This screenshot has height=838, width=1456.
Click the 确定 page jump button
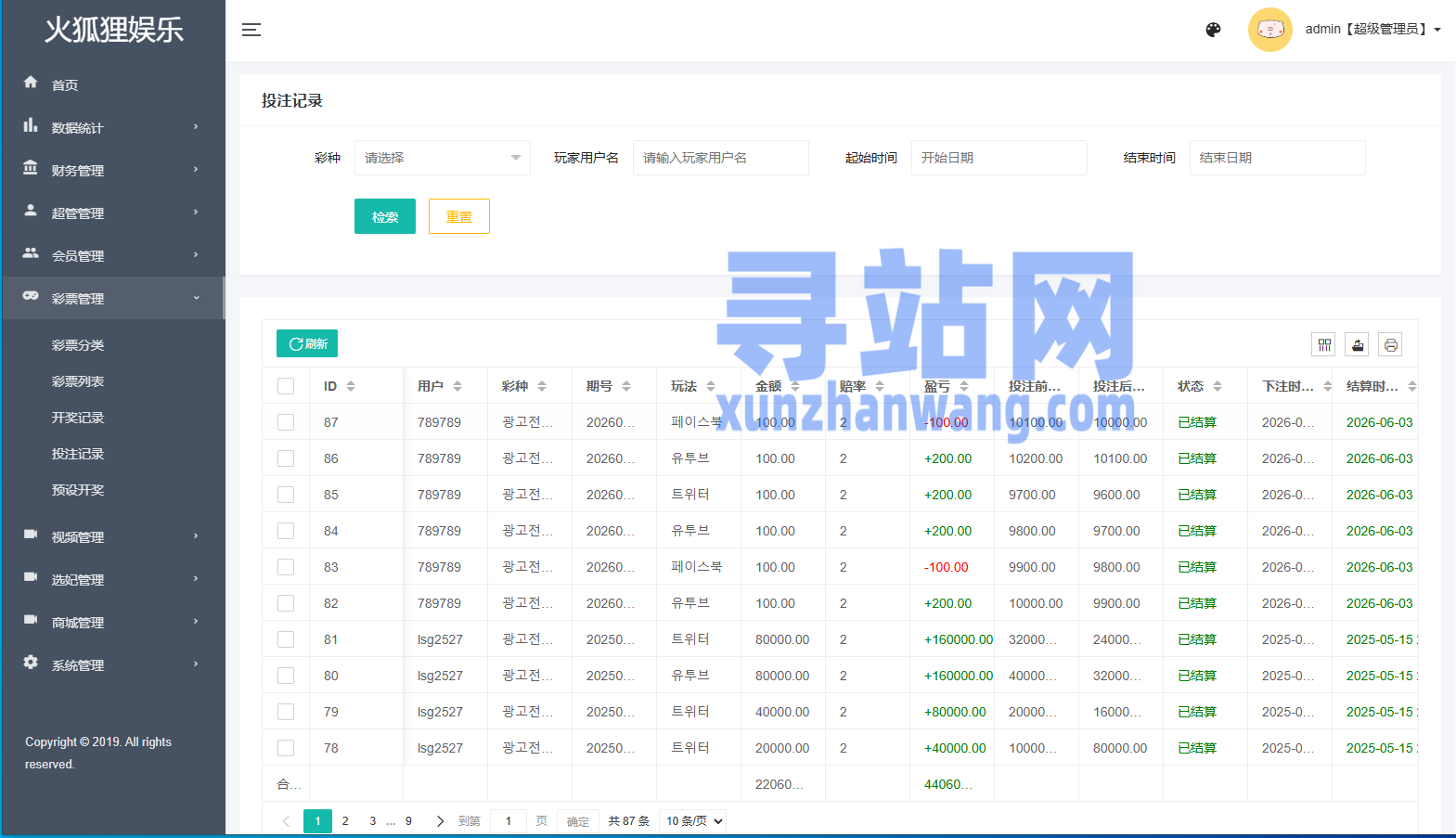578,821
